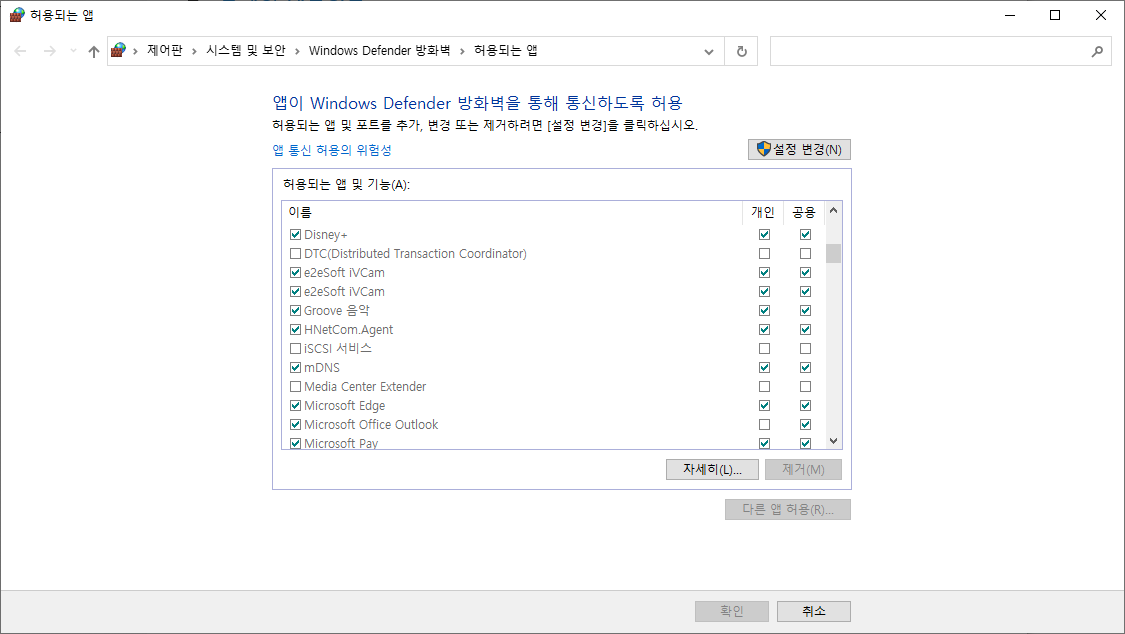Screen dimensions: 1125x634
Task: Select Microsoft Edge row text
Action: pyautogui.click(x=344, y=405)
